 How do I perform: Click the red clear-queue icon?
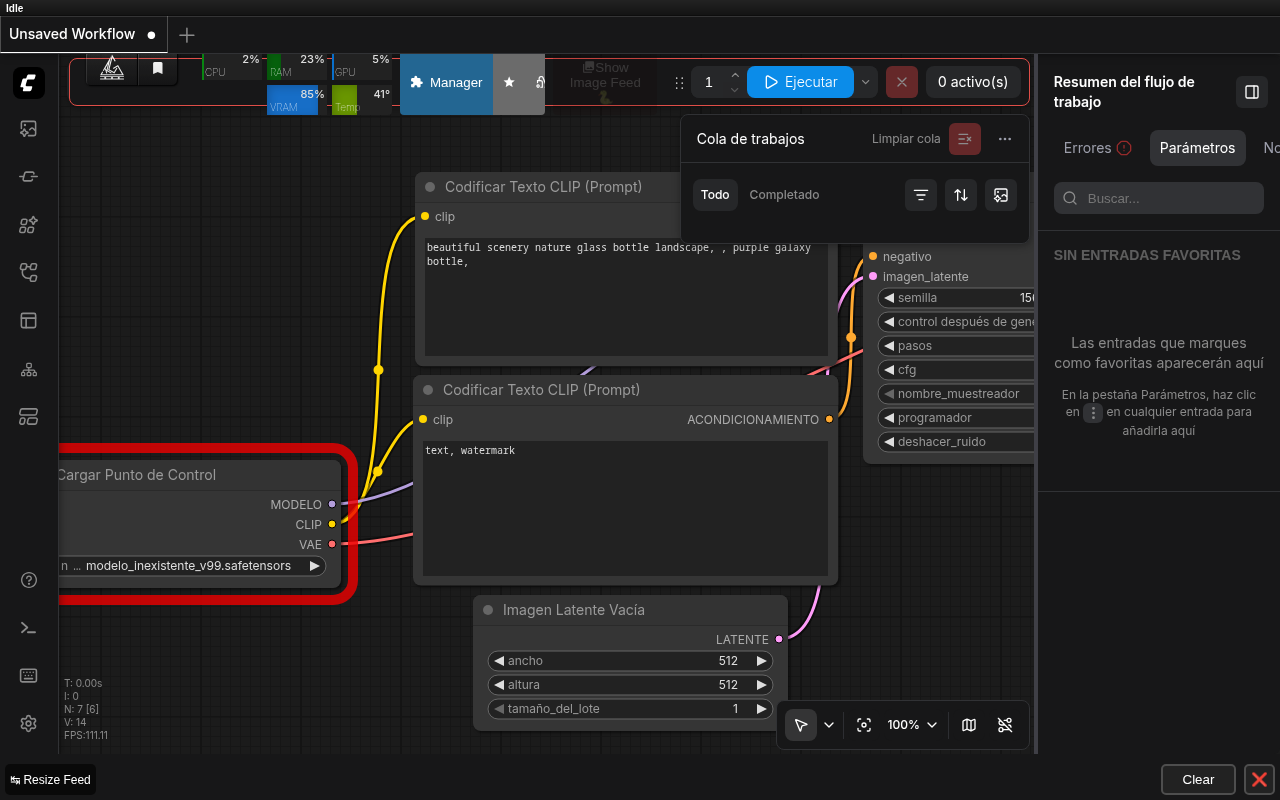coord(965,139)
